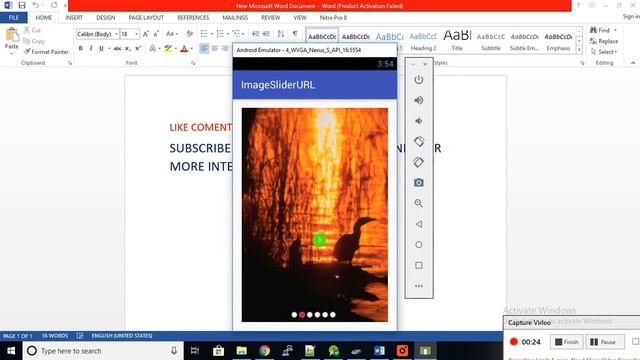Image resolution: width=640 pixels, height=360 pixels.
Task: Expand the bullets list dropdown arrow
Action: [212, 34]
